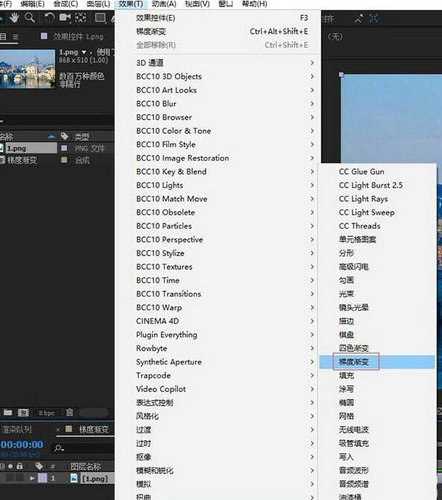Click the label tag icon in timeline header
442x500 pixels.
coord(39,466)
